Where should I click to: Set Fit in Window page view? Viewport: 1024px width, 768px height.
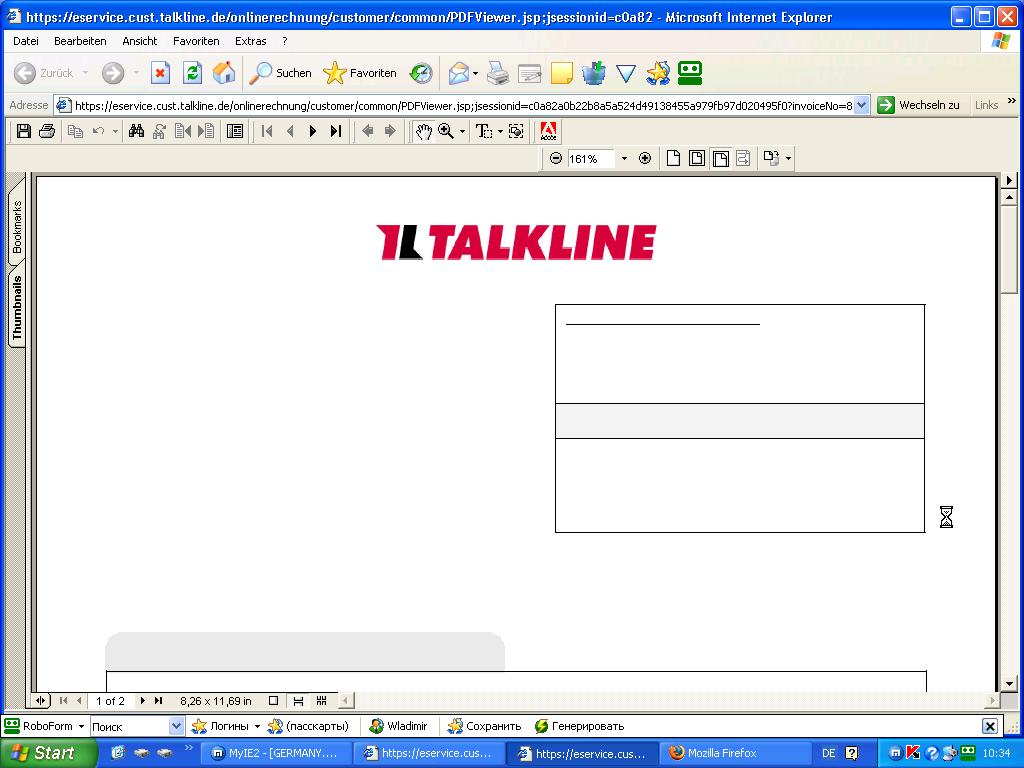[697, 158]
